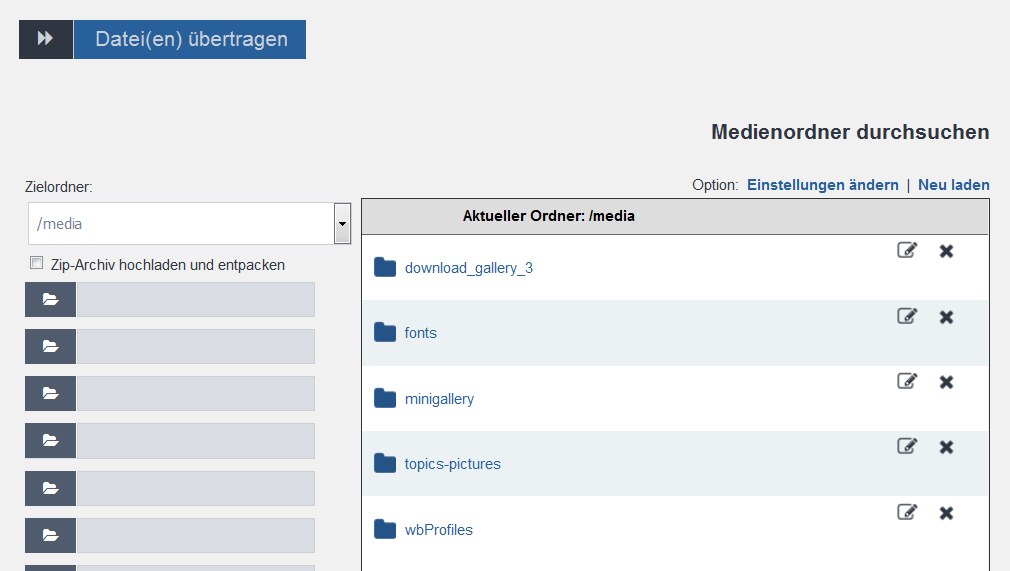Click edit icon for wbProfiles folder
This screenshot has height=571, width=1010.
(907, 512)
